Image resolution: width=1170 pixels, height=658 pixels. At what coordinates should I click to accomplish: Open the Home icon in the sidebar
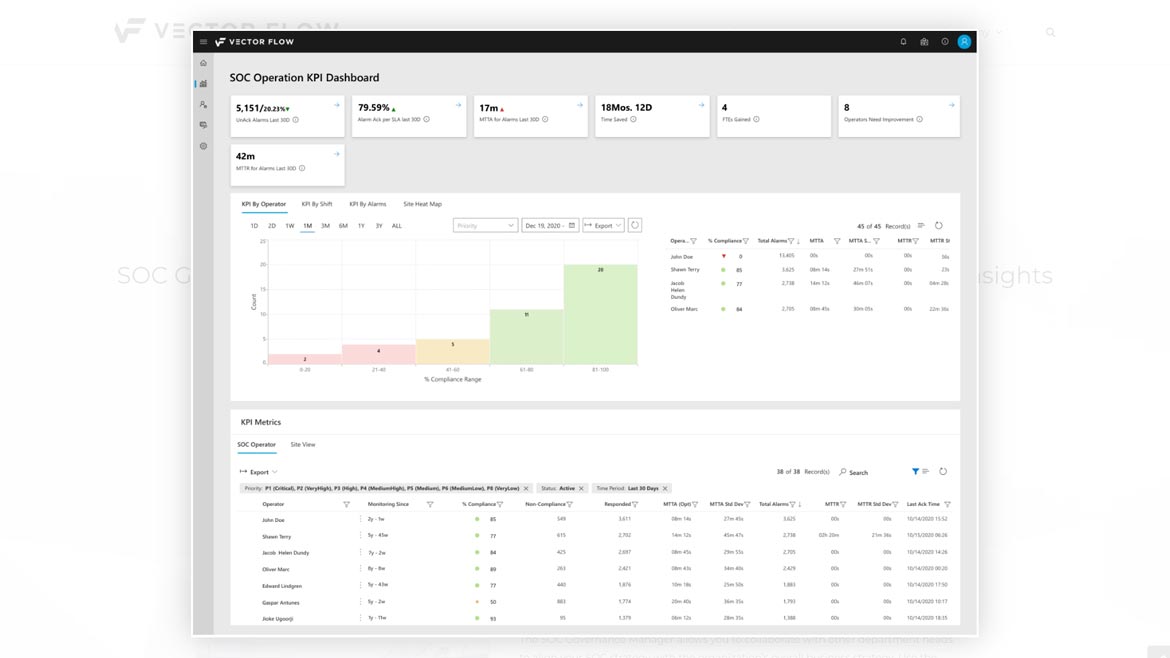pyautogui.click(x=203, y=63)
